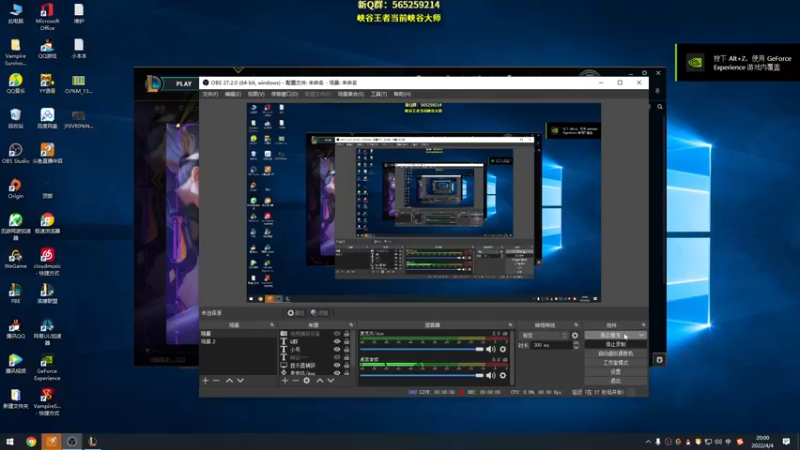
Task: Toggle visibility of 小号 text source
Action: [337, 349]
